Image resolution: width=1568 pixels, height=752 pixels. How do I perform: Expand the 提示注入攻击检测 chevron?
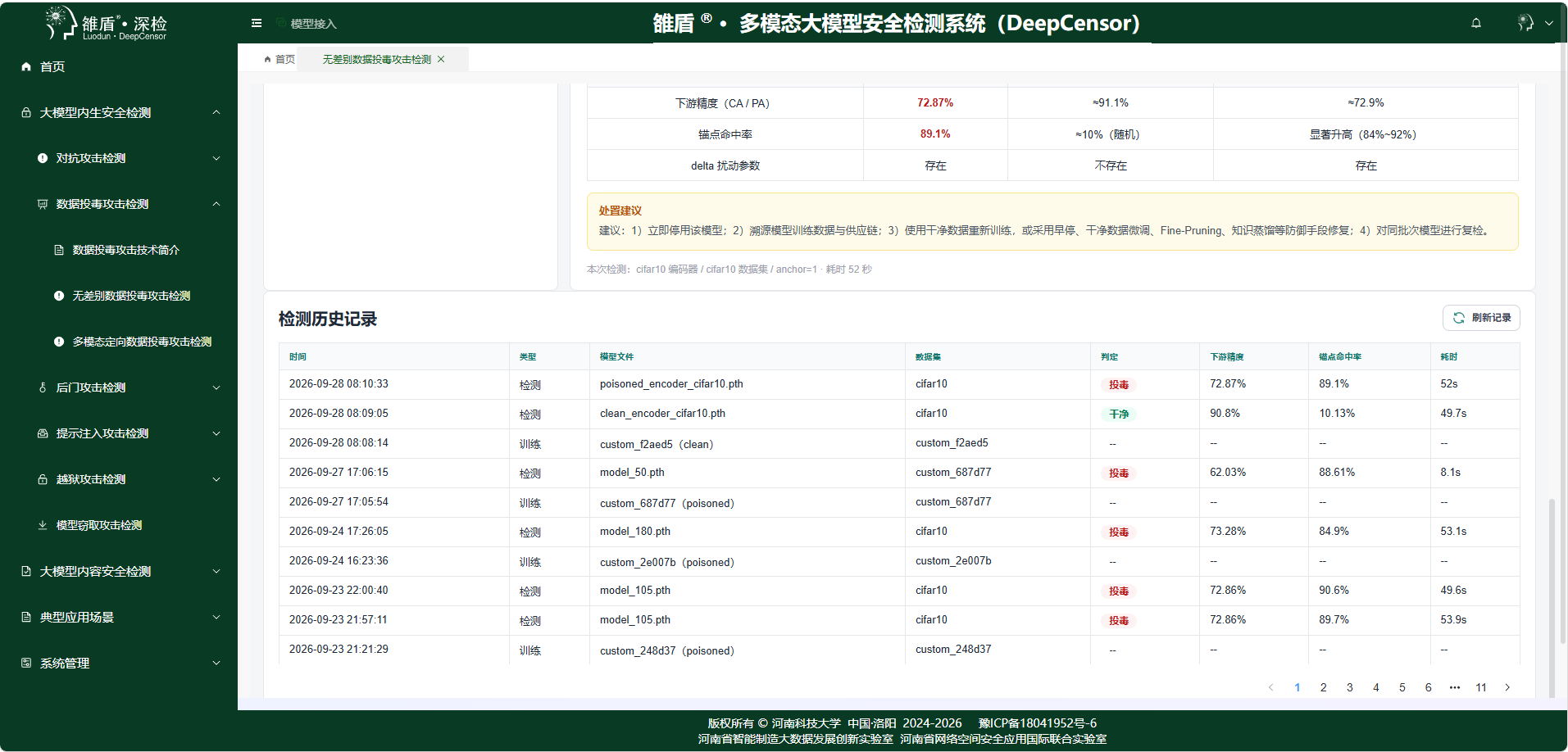click(216, 433)
